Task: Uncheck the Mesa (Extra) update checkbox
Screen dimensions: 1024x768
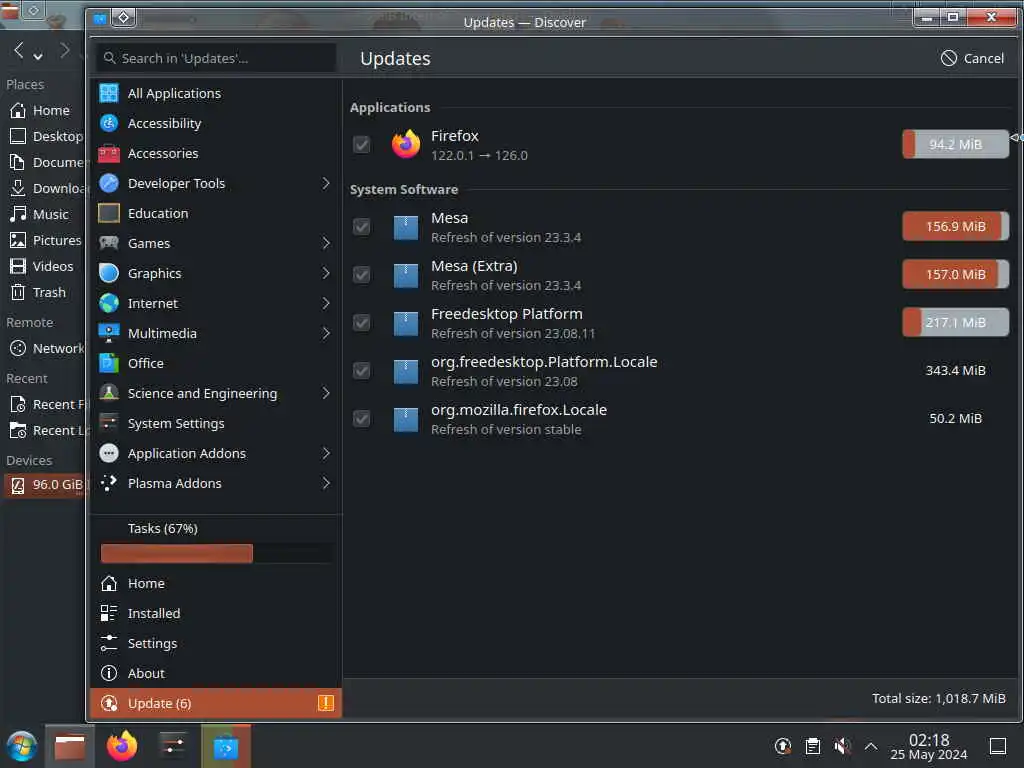Action: pyautogui.click(x=361, y=275)
